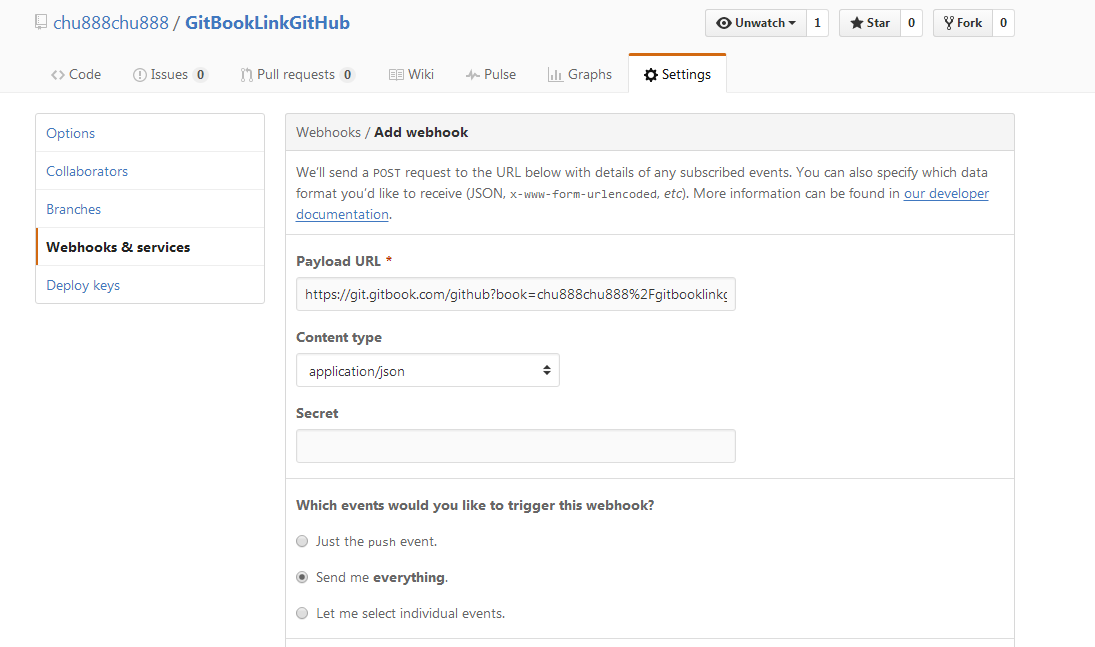Screen dimensions: 1095x647
Task: Click the chu888chu888 owner link
Action: 111,22
